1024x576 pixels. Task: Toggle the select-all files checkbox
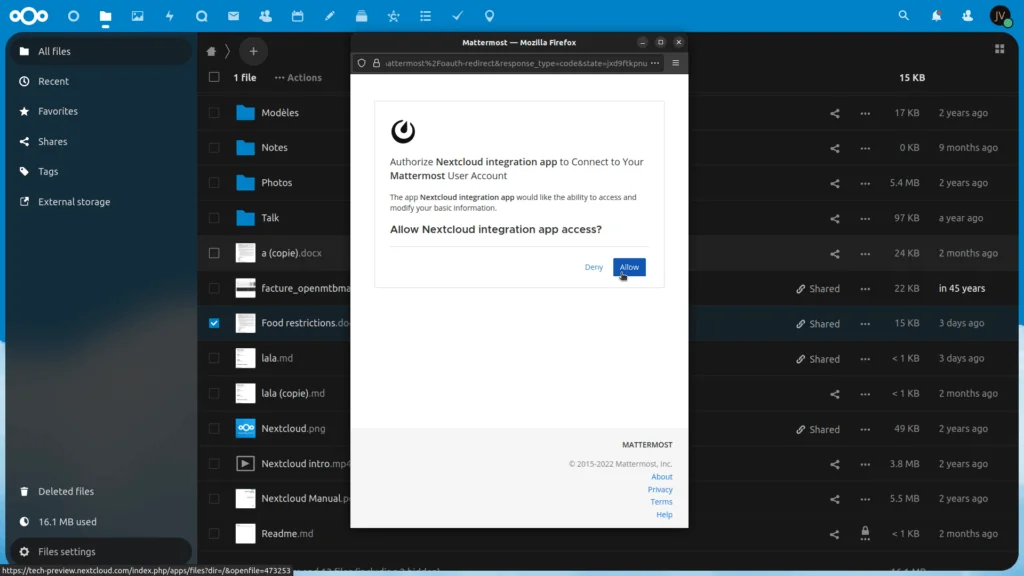(x=214, y=77)
